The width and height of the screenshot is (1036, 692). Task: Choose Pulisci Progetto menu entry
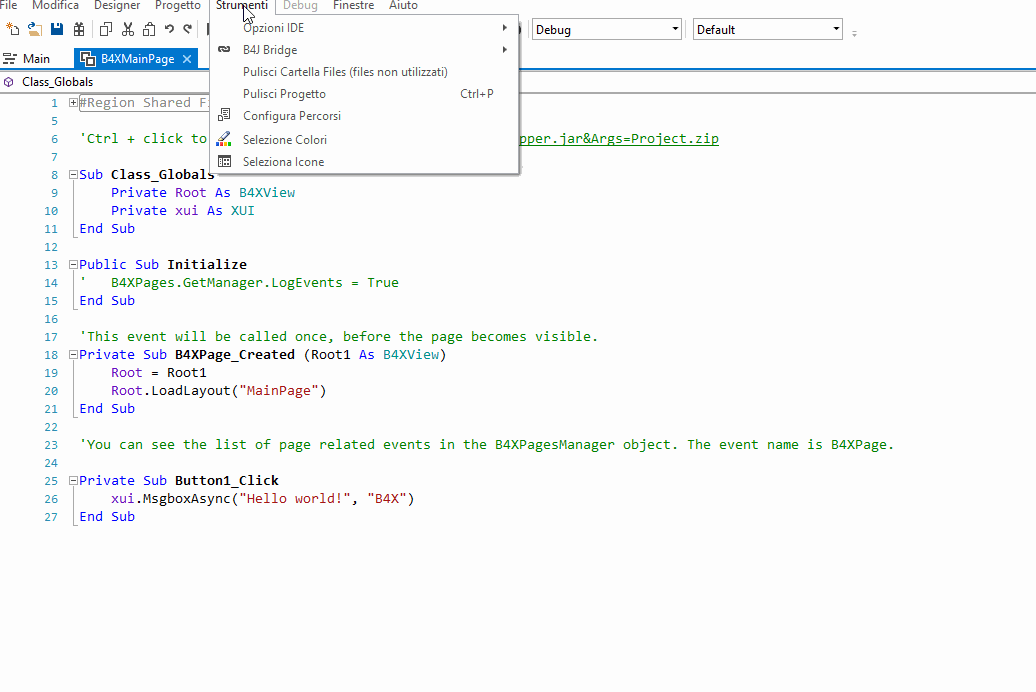pos(364,93)
